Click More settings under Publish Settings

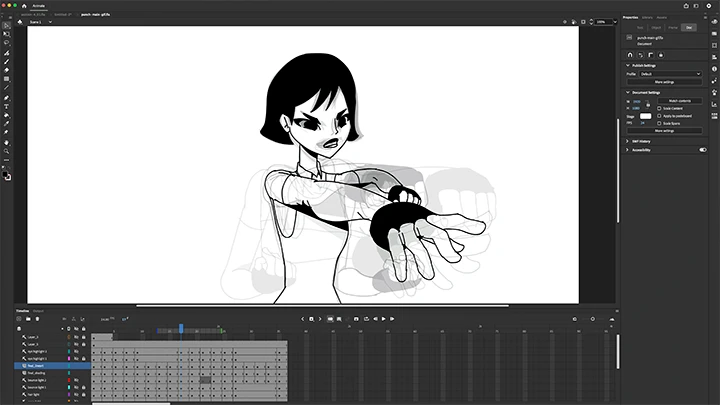pos(664,82)
